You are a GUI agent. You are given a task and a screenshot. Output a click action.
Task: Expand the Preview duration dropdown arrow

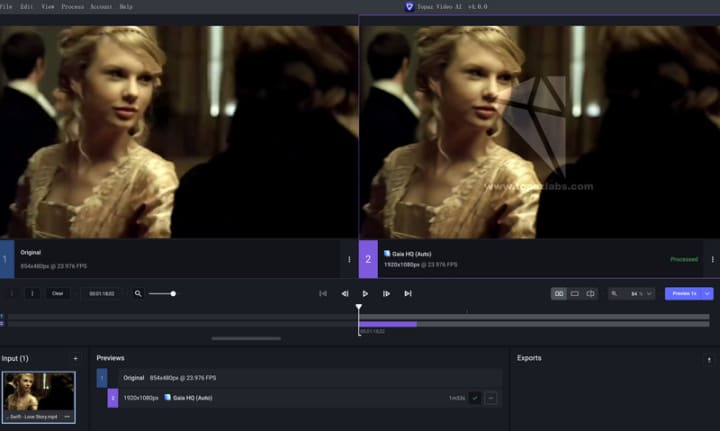(x=708, y=293)
